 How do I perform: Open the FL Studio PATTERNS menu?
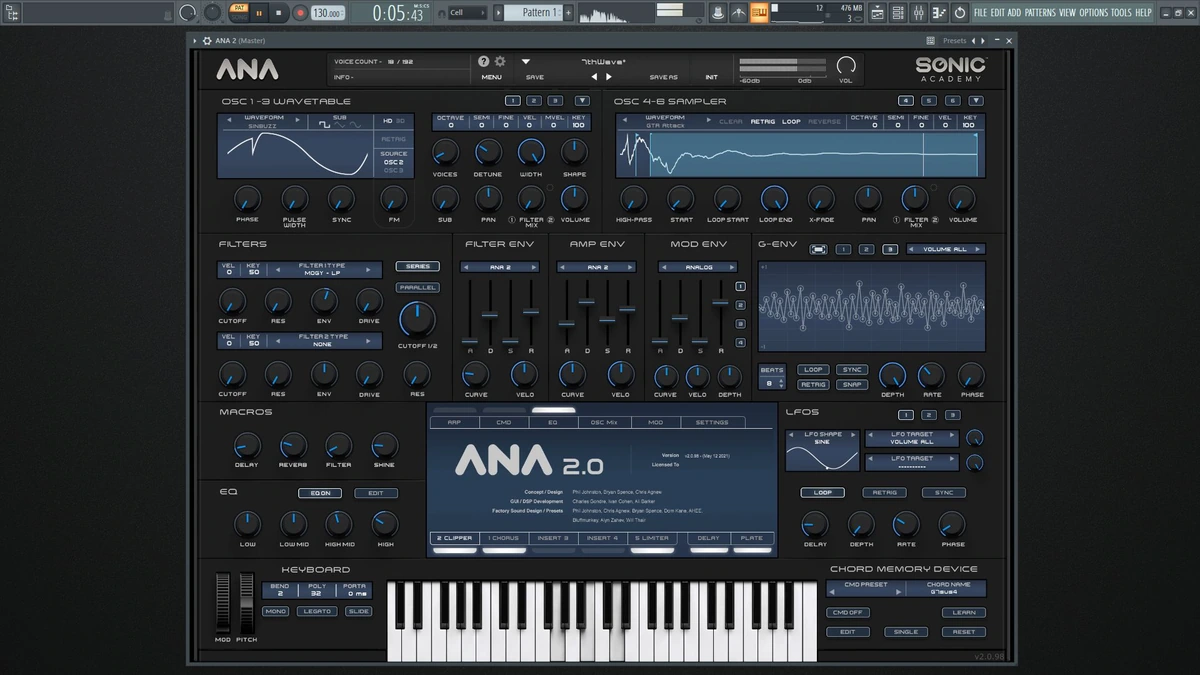pyautogui.click(x=1040, y=13)
